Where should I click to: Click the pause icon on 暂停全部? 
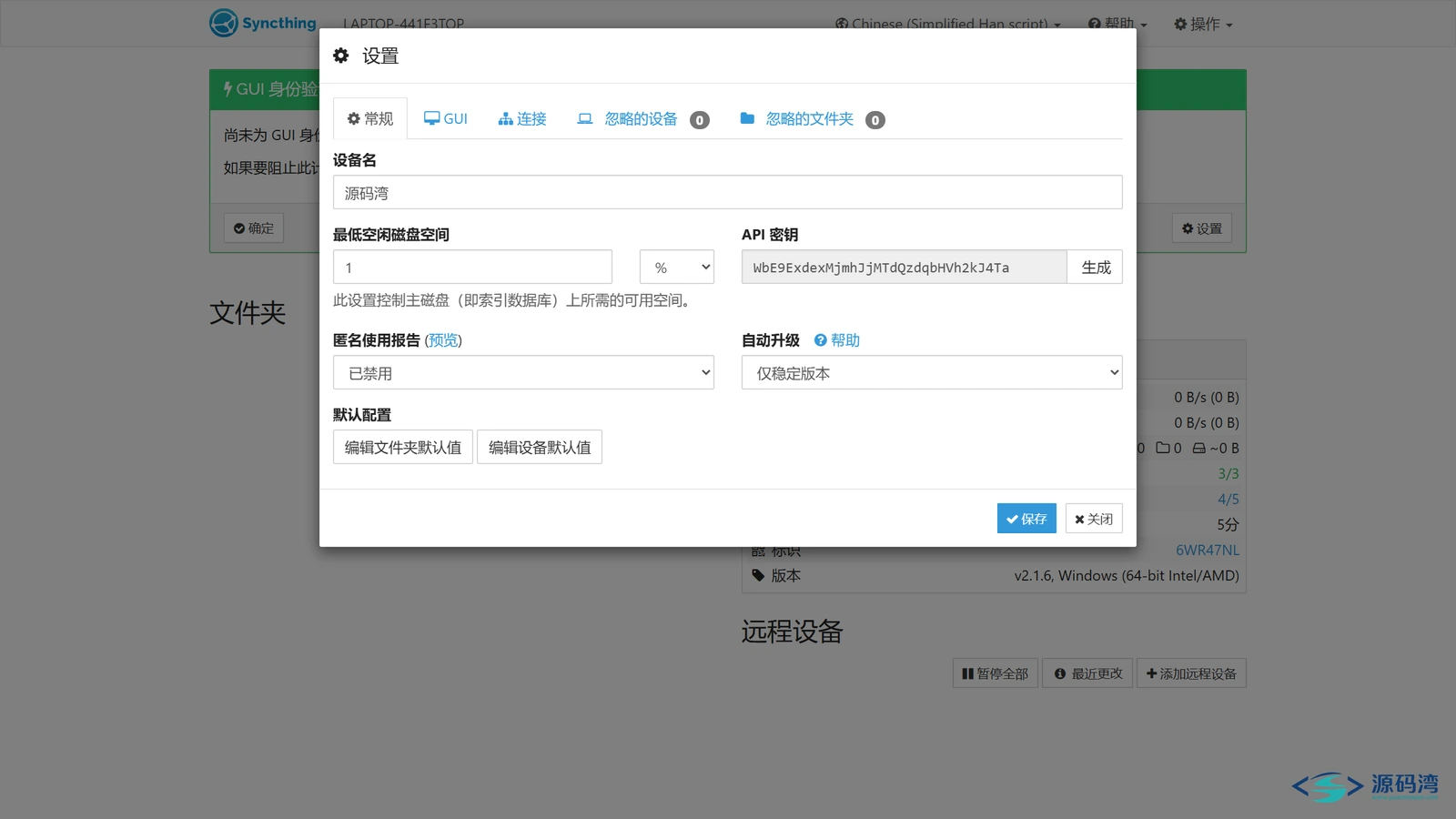pyautogui.click(x=967, y=673)
